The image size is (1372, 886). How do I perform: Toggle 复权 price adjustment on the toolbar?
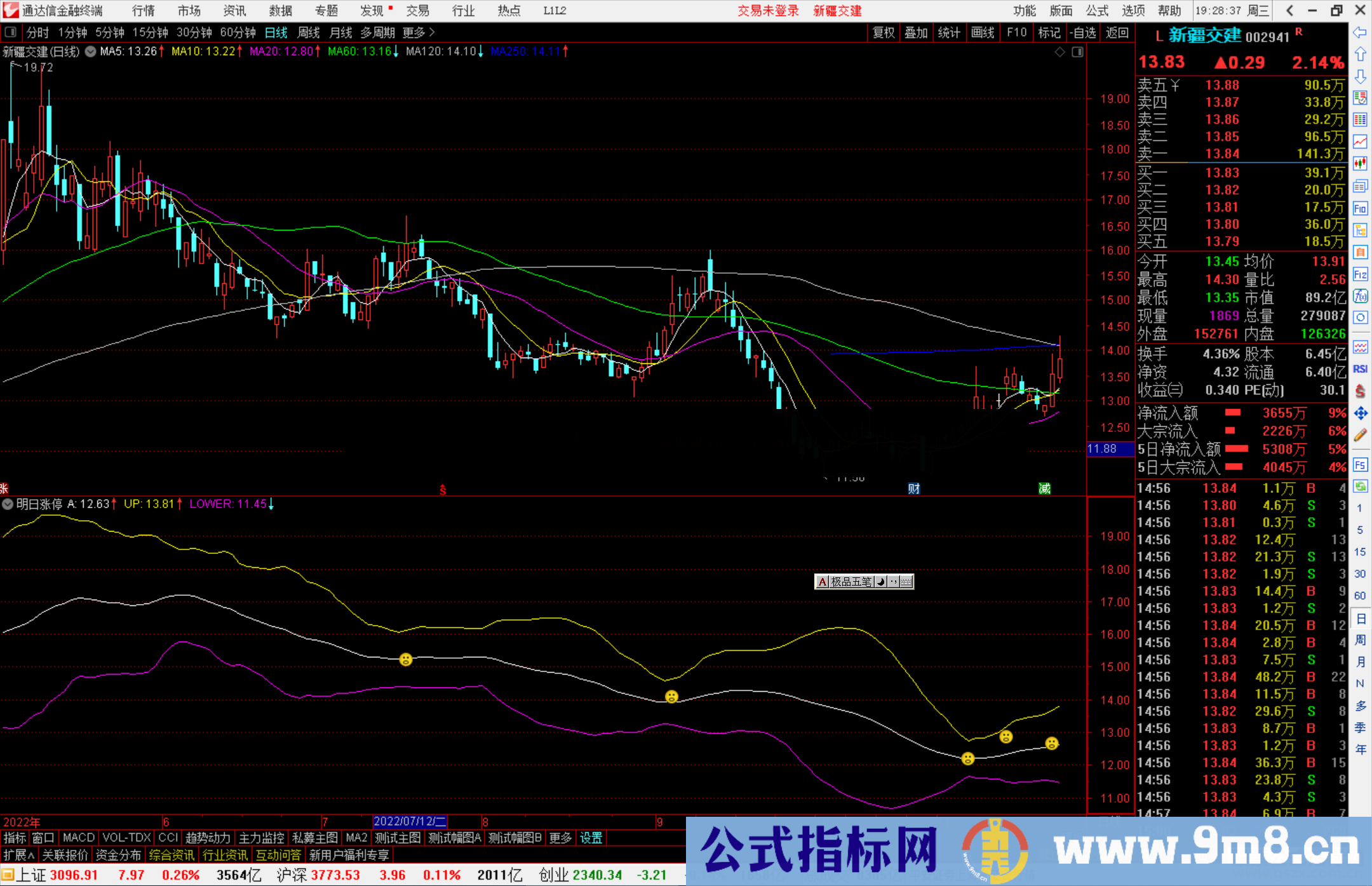pos(884,32)
